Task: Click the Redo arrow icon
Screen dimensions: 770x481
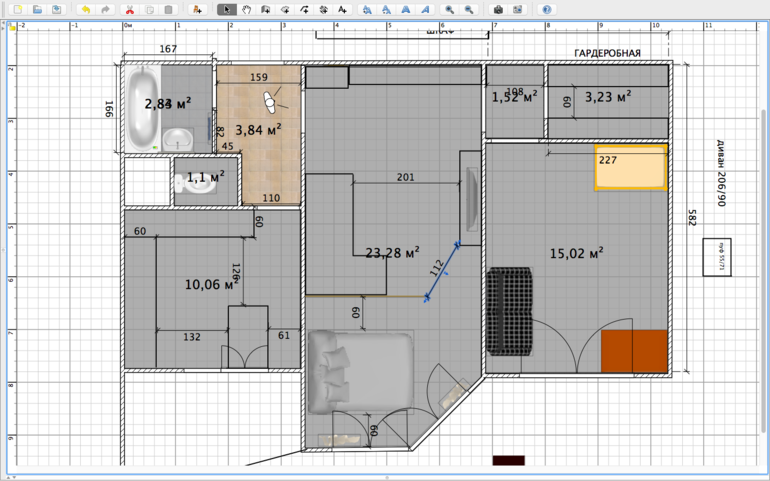Action: point(105,9)
